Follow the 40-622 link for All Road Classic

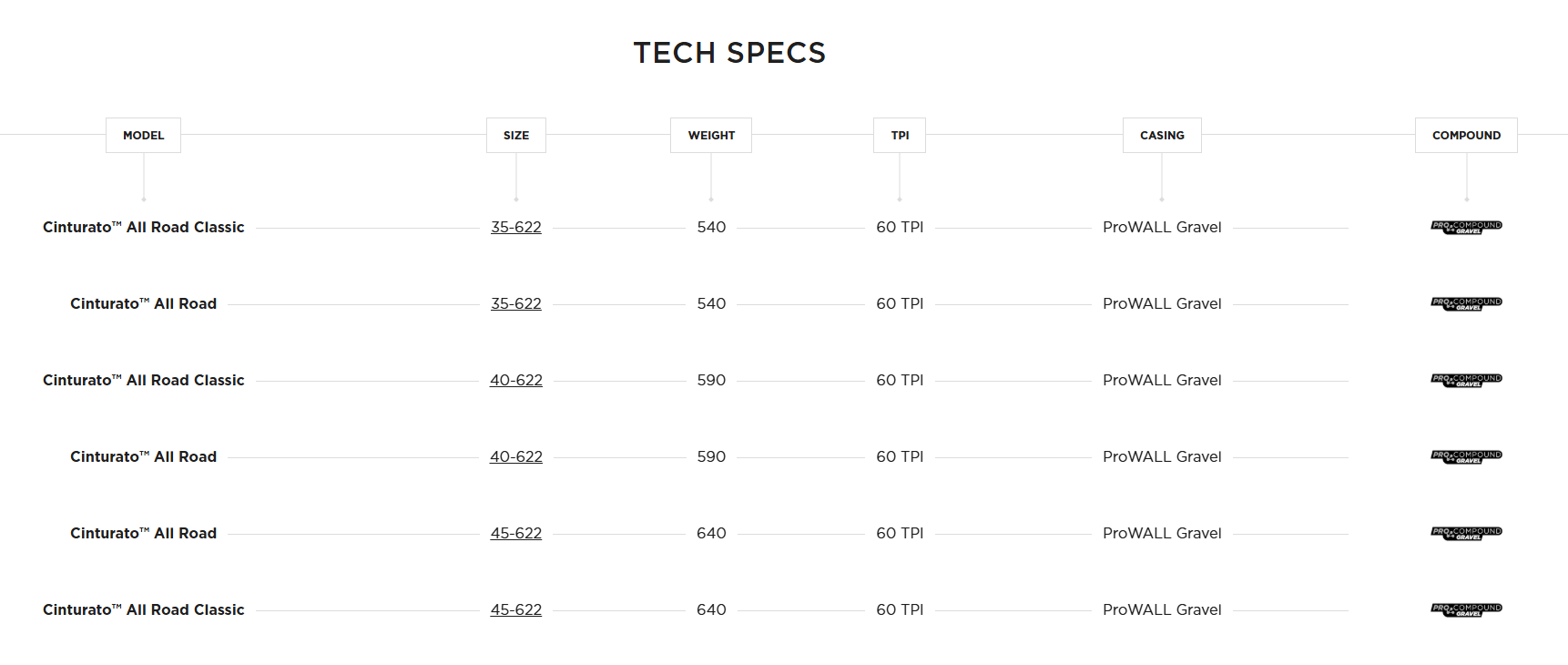(x=515, y=380)
